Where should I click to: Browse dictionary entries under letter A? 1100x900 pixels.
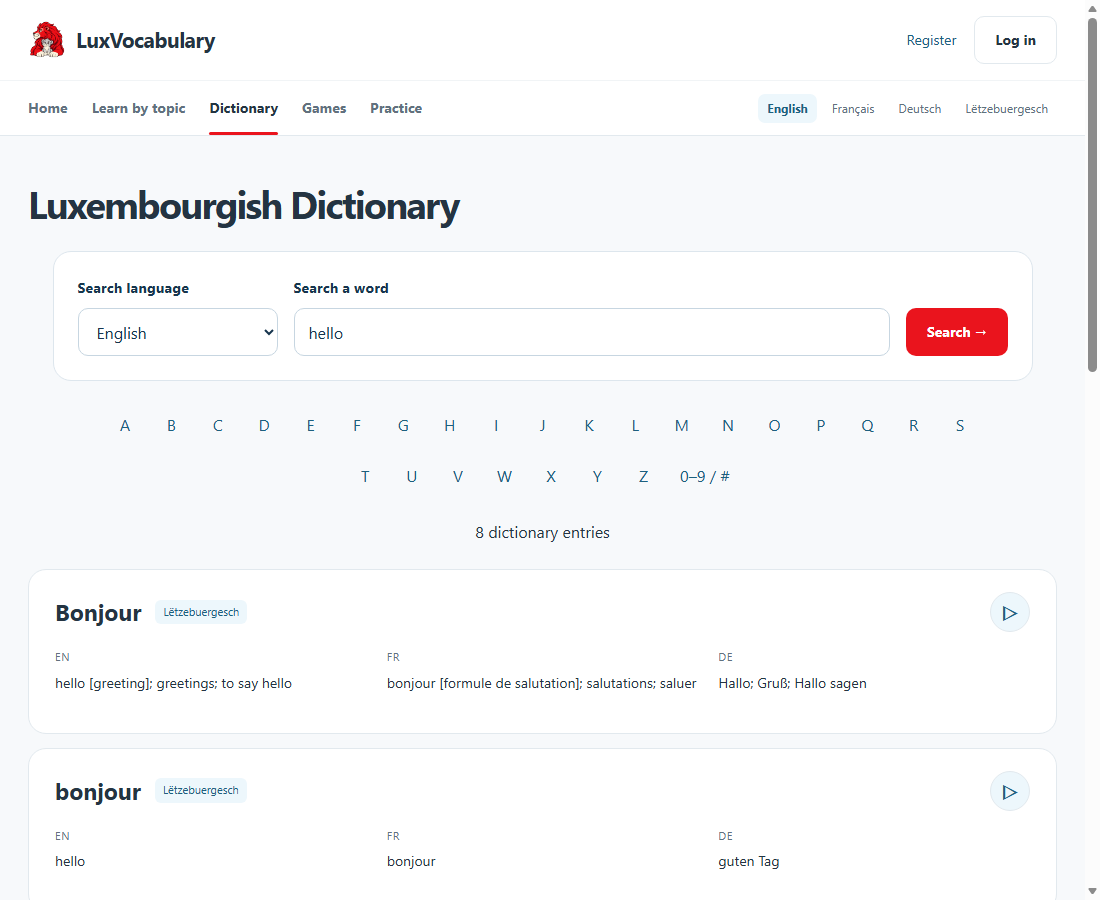(125, 426)
